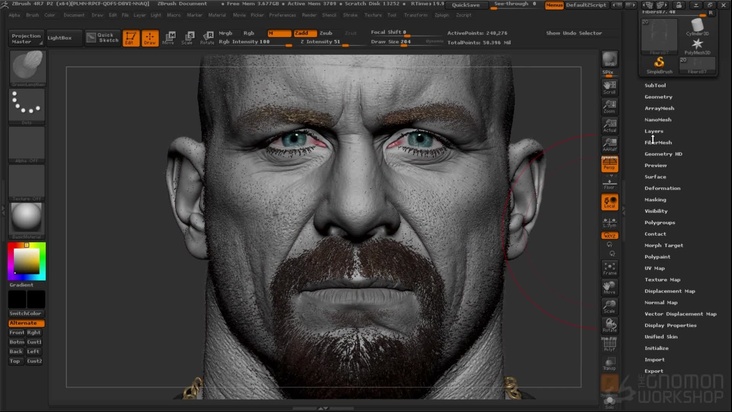Select the SimpleBrush tool
Screen dimensions: 732x412
pyautogui.click(x=659, y=65)
